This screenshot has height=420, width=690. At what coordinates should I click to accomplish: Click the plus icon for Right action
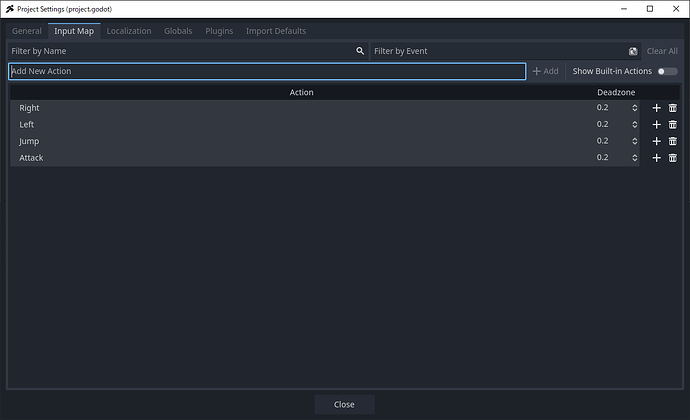[656, 108]
